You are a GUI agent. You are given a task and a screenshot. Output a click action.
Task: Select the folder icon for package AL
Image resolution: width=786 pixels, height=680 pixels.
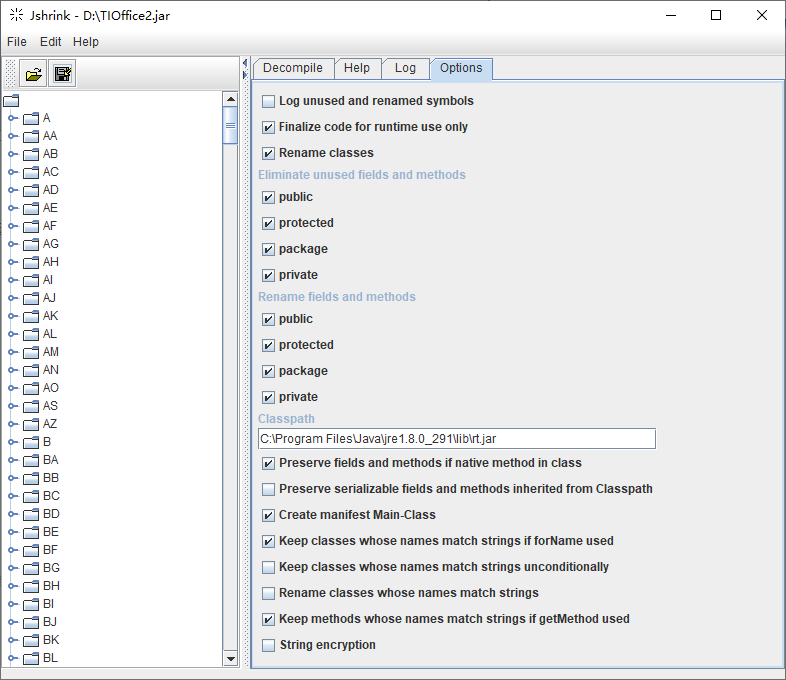[x=31, y=334]
